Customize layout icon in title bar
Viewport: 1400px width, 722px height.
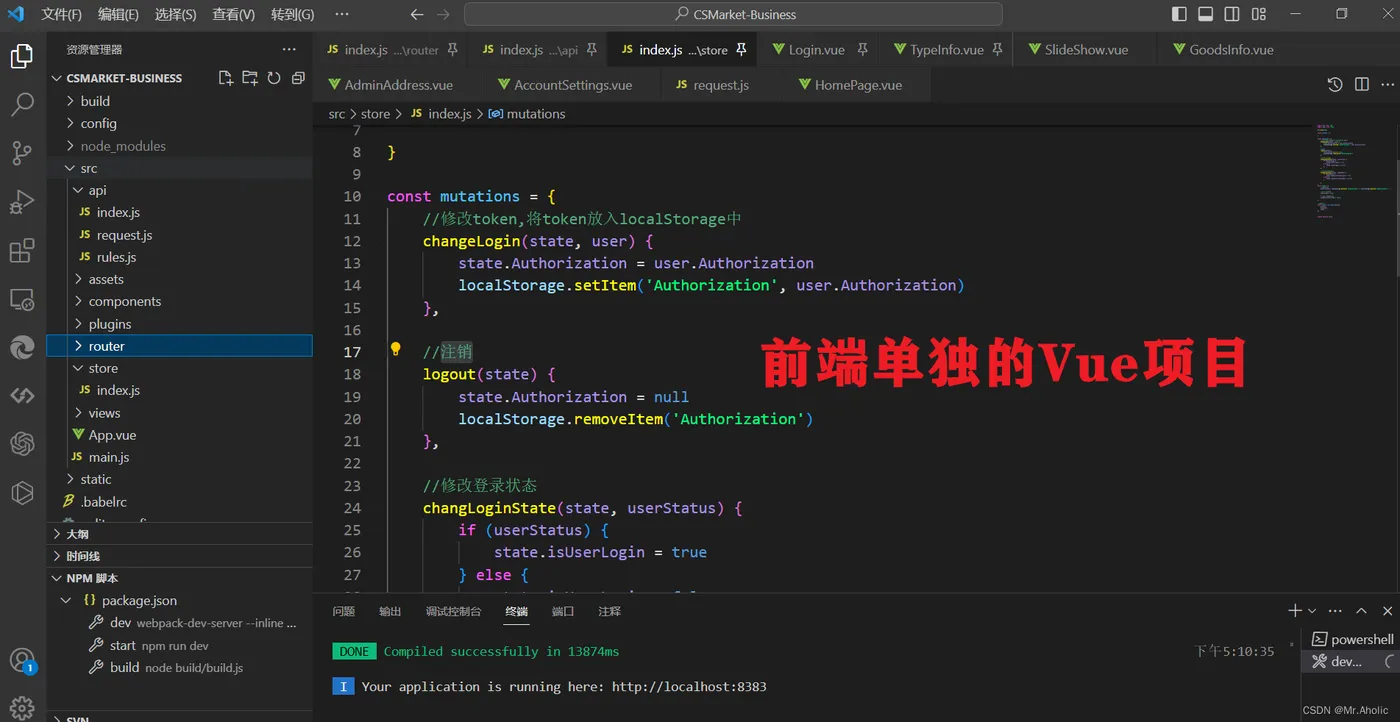tap(1259, 14)
